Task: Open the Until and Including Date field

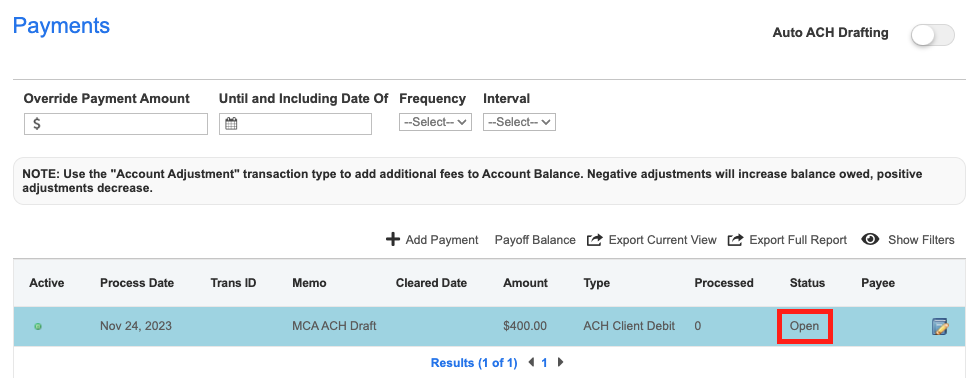Action: 295,124
